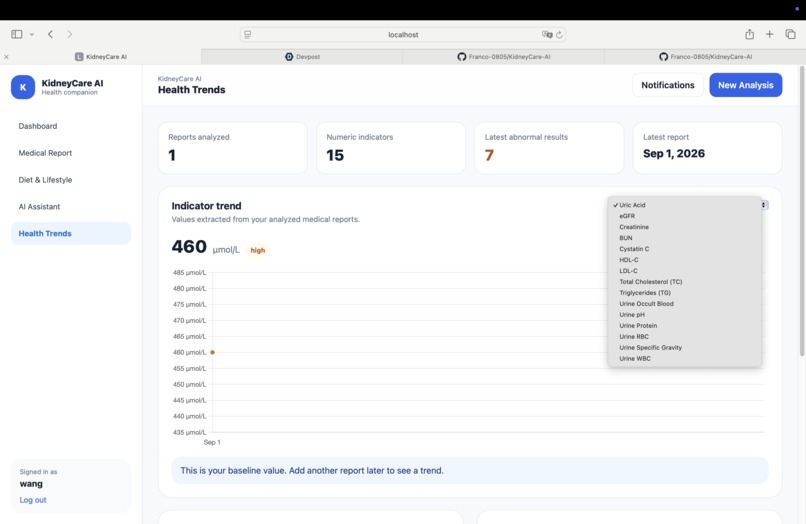Open the last Franco-0805/KidneyCare-AI GitHub tab
This screenshot has height=524, width=806.
pos(705,57)
